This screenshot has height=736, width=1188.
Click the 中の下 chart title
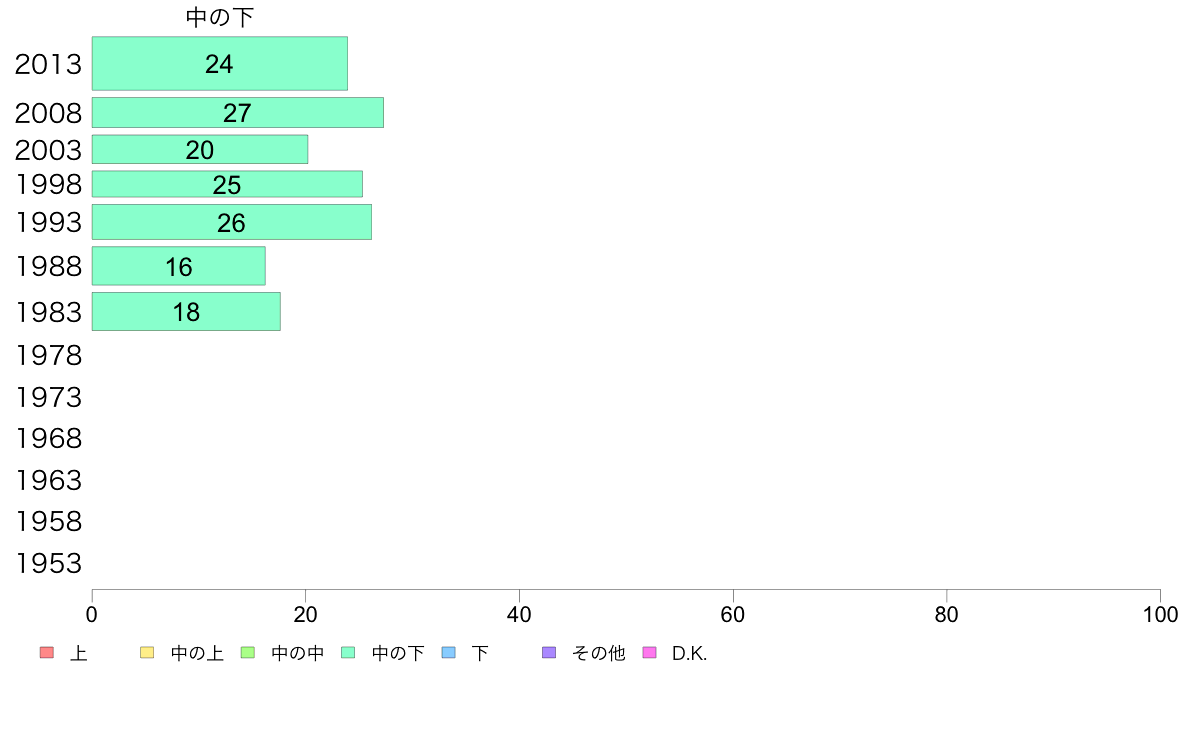pyautogui.click(x=220, y=17)
